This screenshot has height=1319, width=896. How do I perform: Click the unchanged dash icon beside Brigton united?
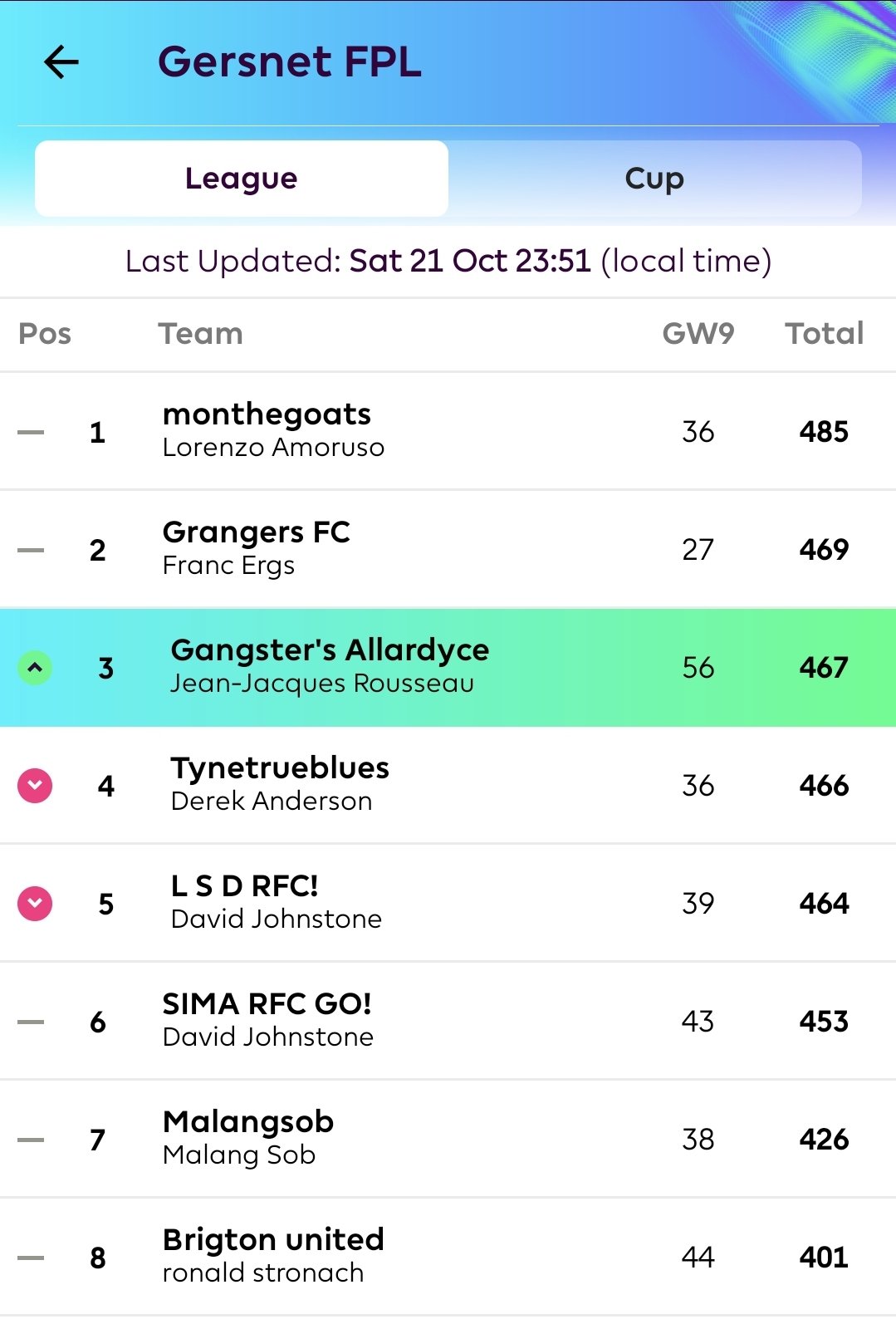pos(31,1258)
